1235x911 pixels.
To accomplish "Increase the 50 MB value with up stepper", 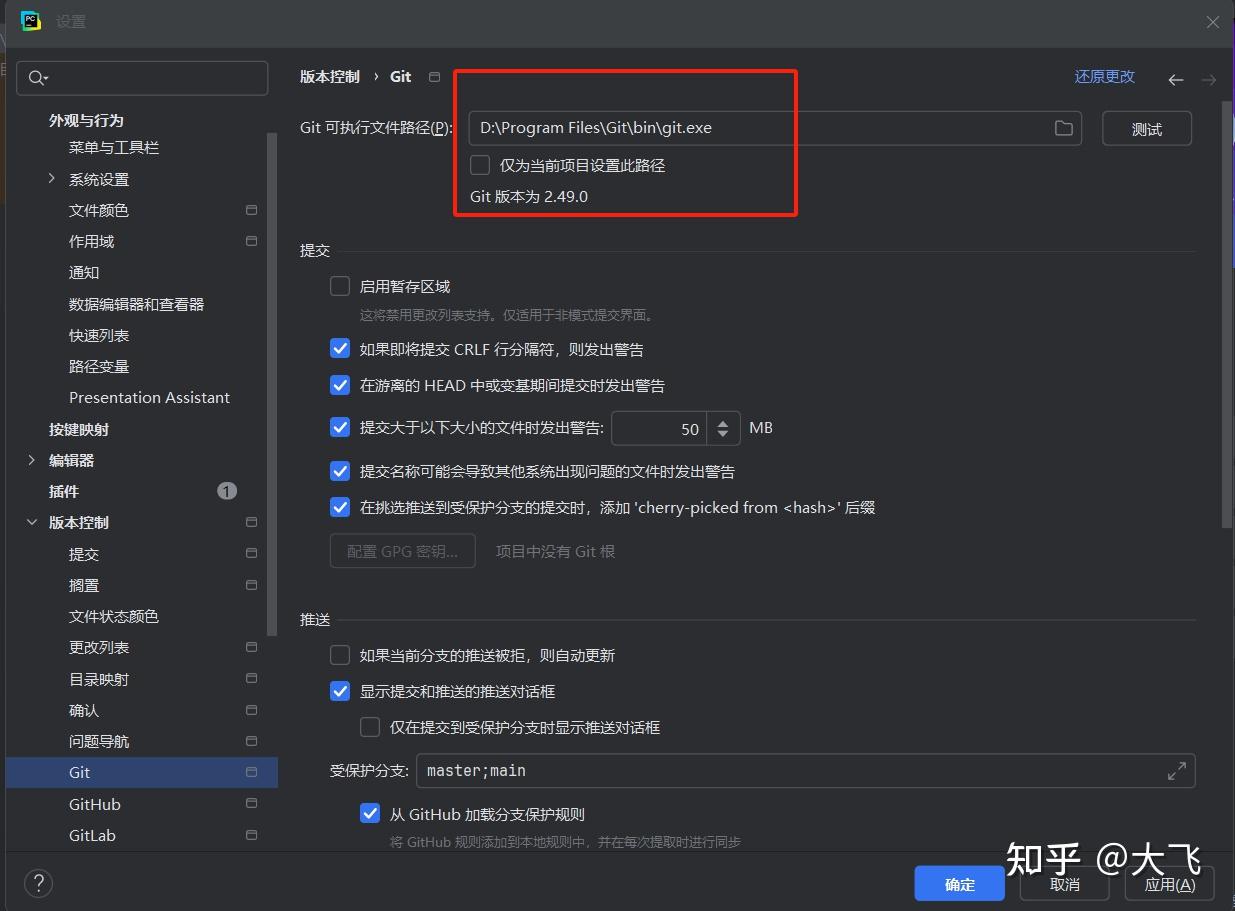I will pos(723,421).
